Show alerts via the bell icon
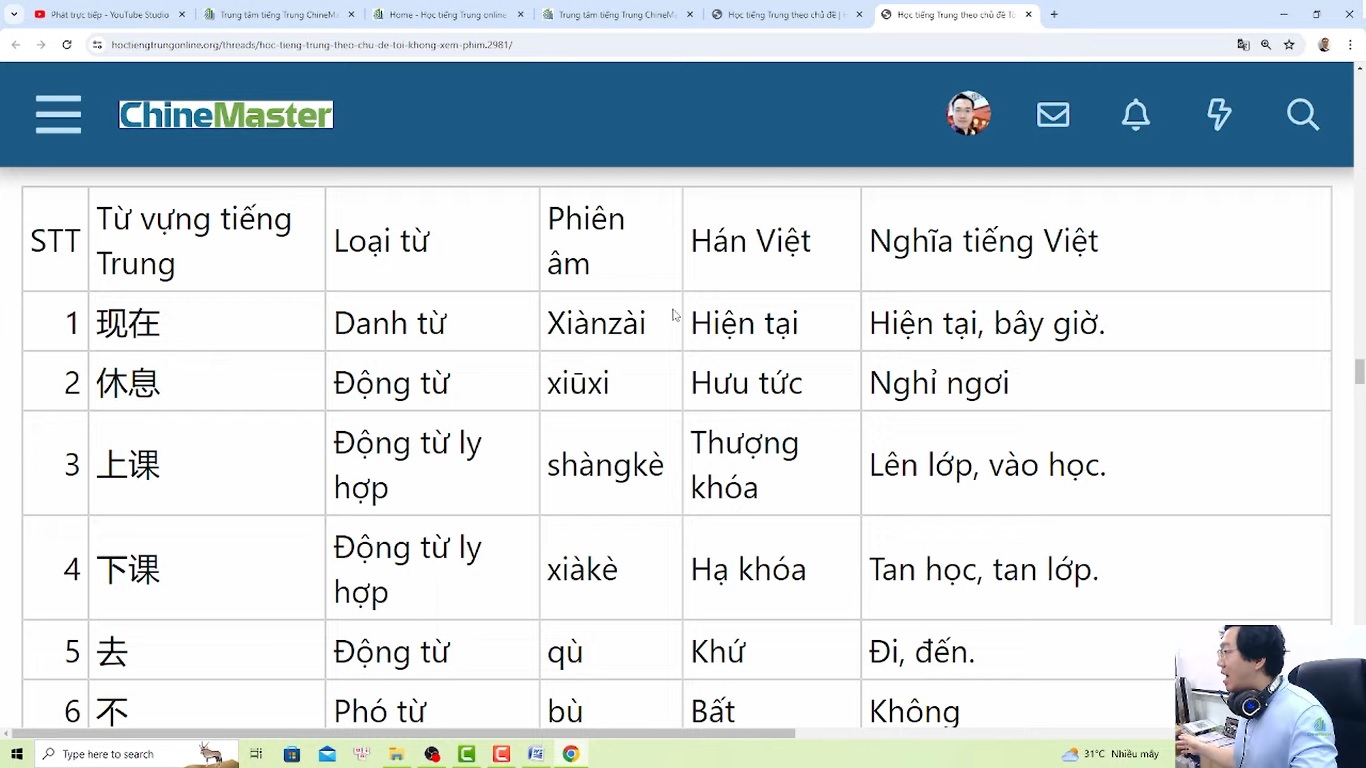 point(1135,115)
